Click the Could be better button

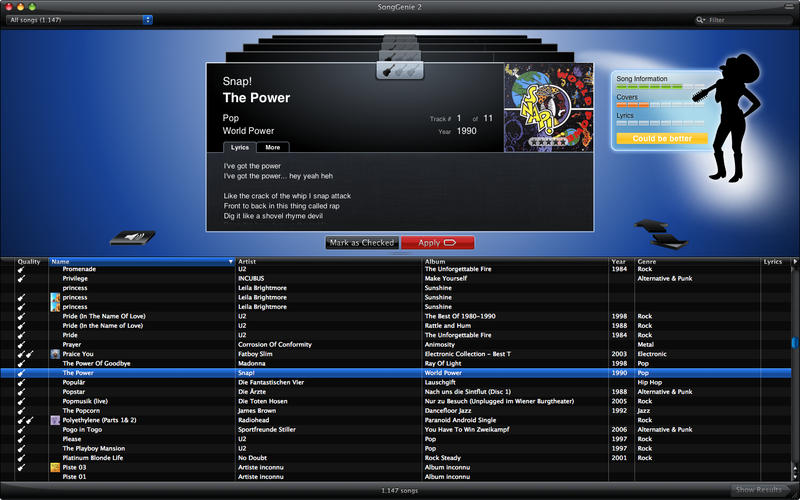[662, 139]
